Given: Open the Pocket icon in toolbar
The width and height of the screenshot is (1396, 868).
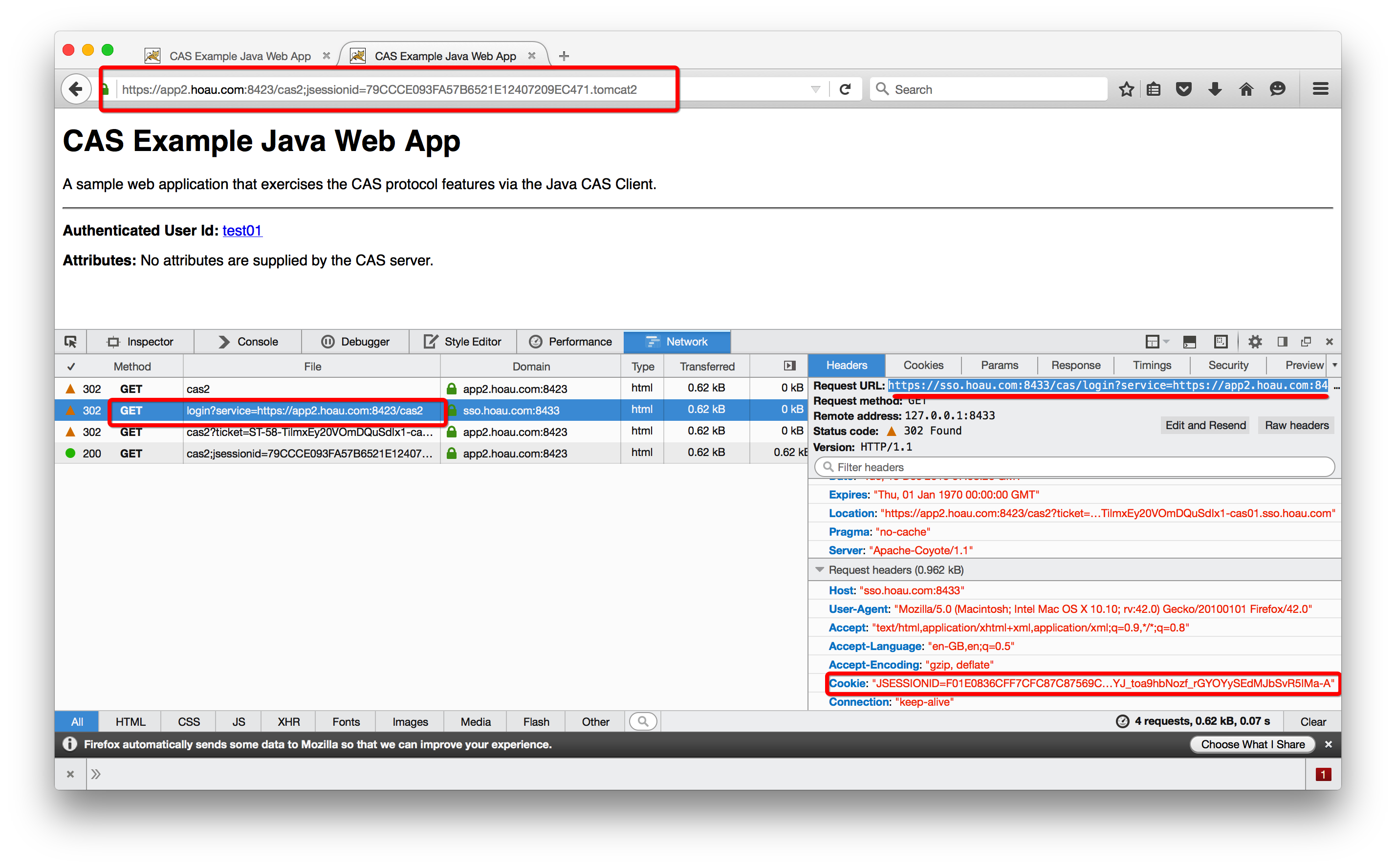Looking at the screenshot, I should (x=1183, y=89).
